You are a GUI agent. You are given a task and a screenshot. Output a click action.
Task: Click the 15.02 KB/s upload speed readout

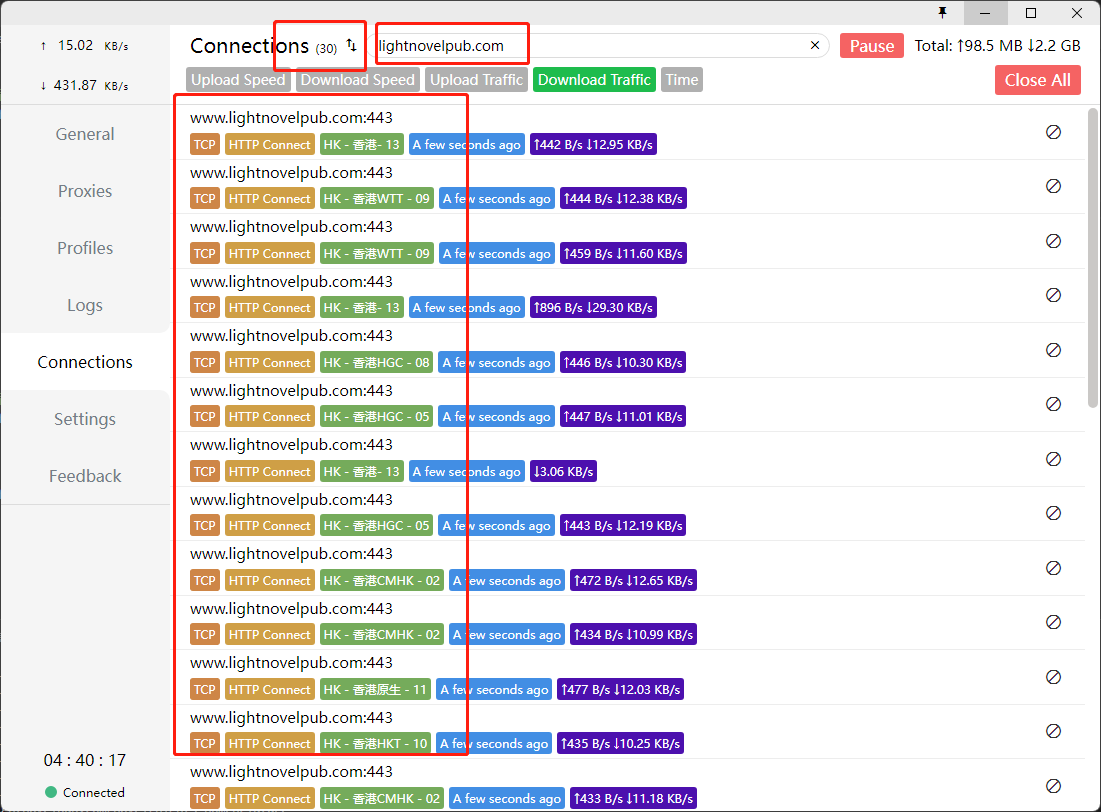tap(84, 46)
